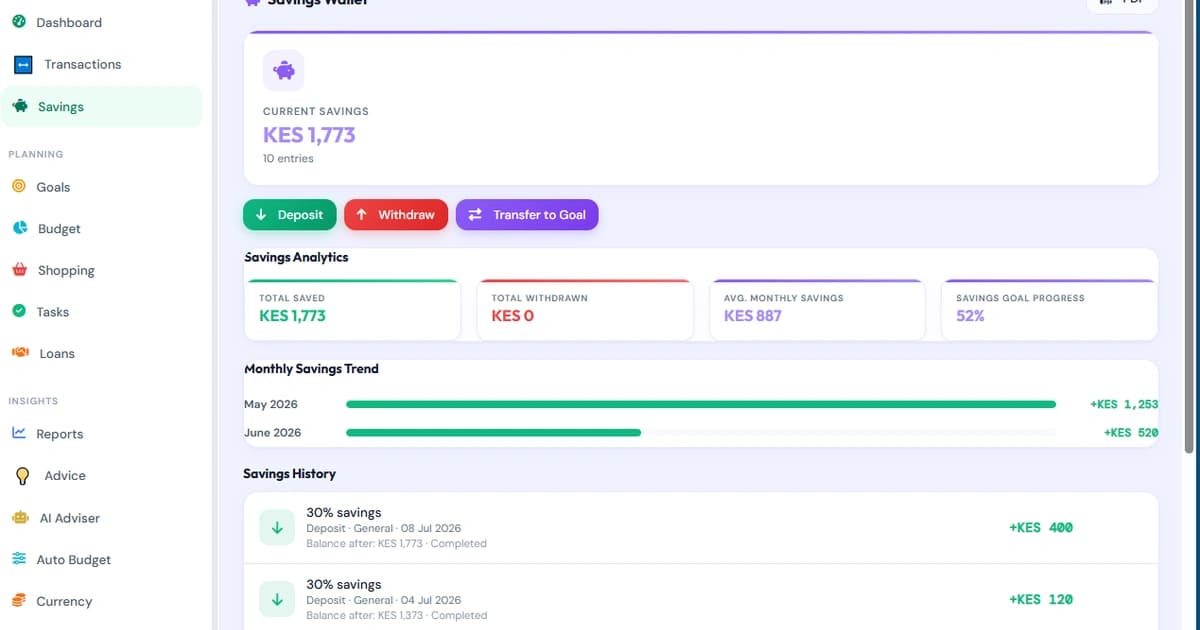Select Savings in the sidebar
1200x630 pixels.
pos(101,106)
